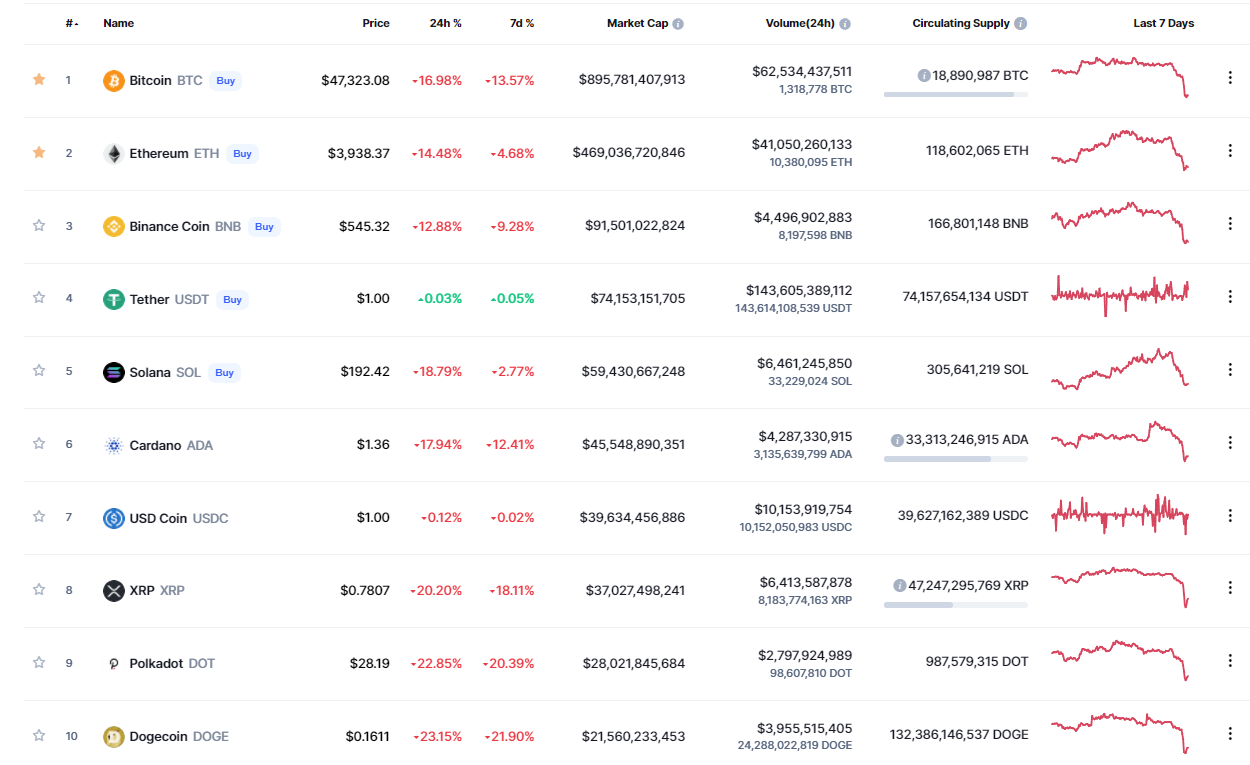
Task: Click the Cardano logo icon
Action: 114,445
